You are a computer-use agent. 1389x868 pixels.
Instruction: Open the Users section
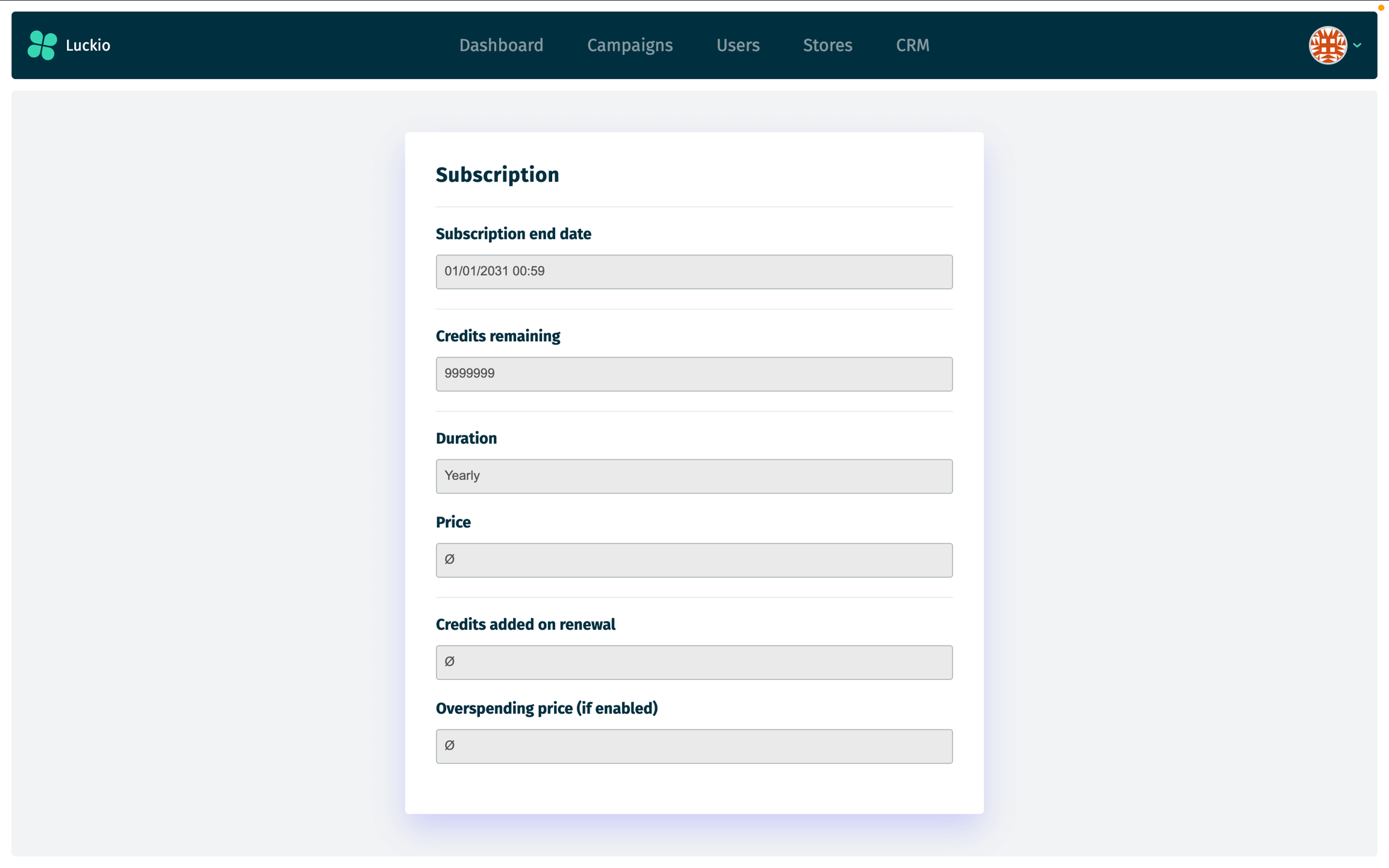737,45
